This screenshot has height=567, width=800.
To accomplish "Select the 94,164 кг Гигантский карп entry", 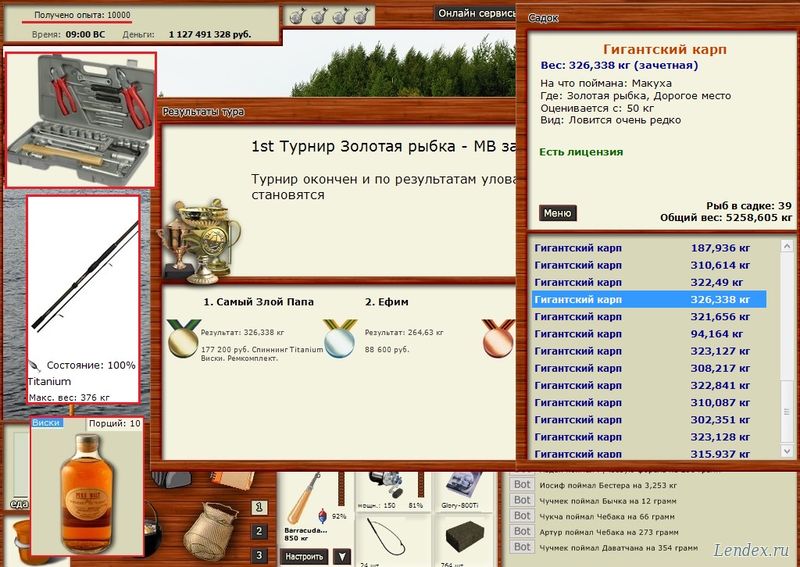I will click(650, 334).
